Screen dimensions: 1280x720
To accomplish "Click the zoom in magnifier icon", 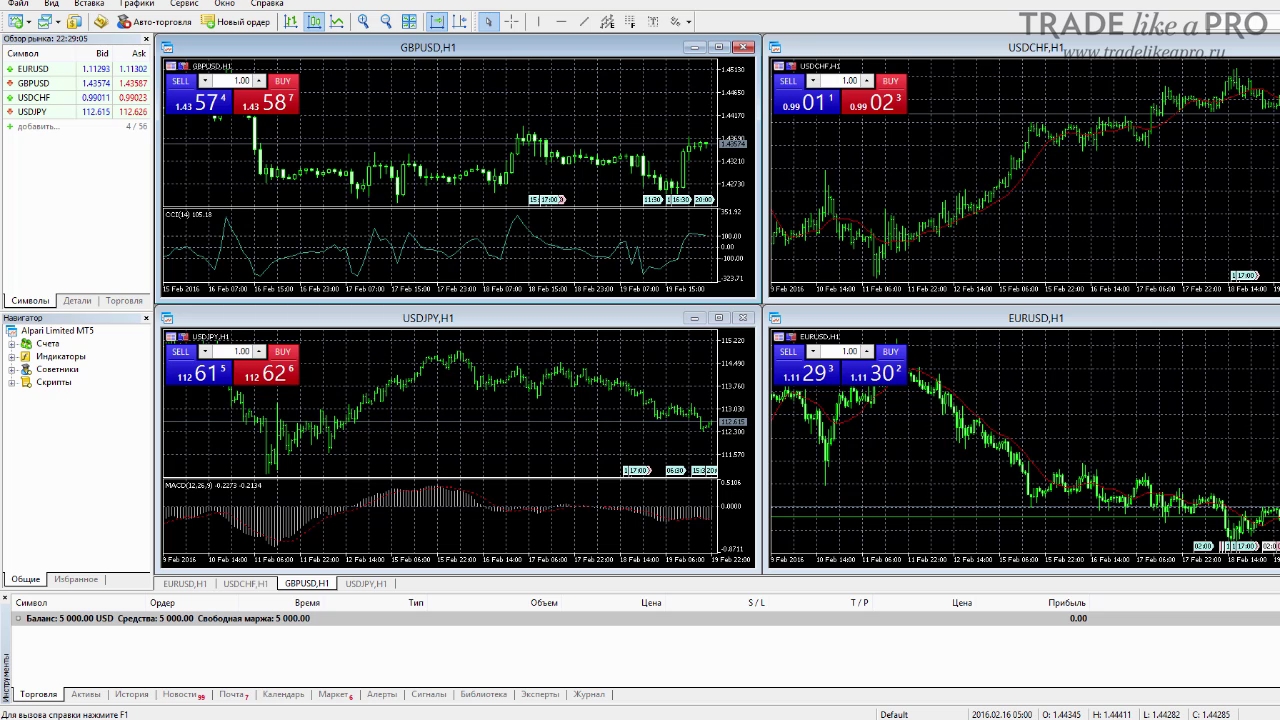I will (363, 21).
